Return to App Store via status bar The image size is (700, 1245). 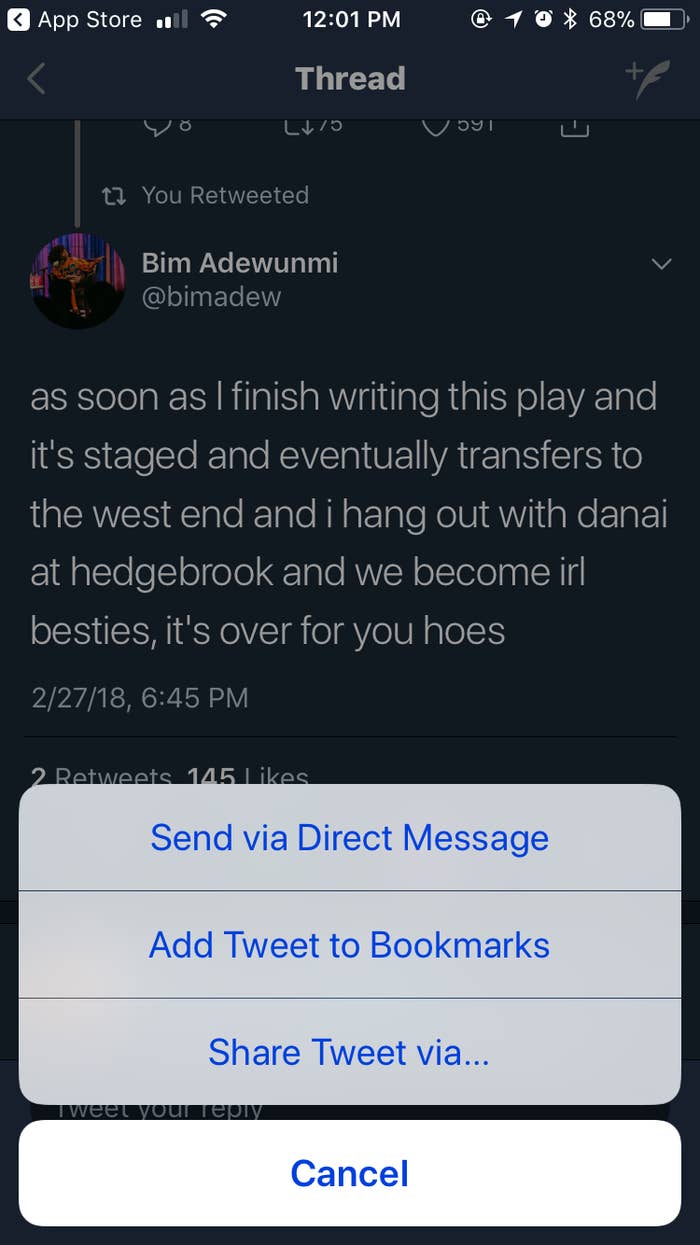(x=74, y=19)
